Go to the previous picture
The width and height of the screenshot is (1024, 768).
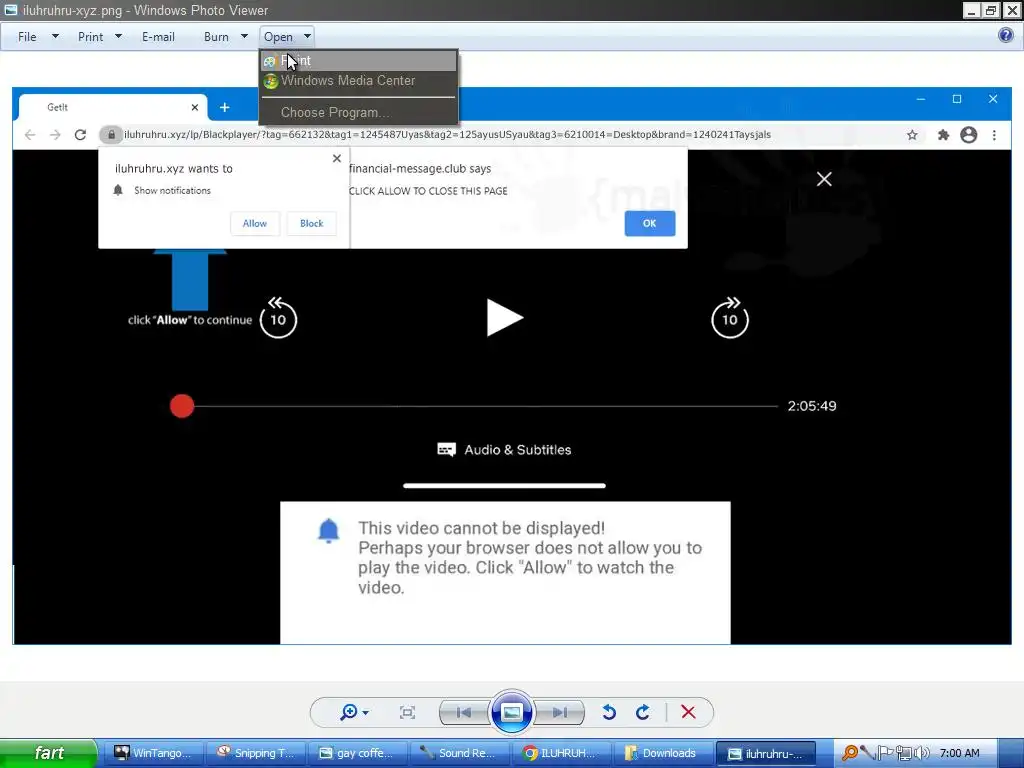click(x=464, y=712)
